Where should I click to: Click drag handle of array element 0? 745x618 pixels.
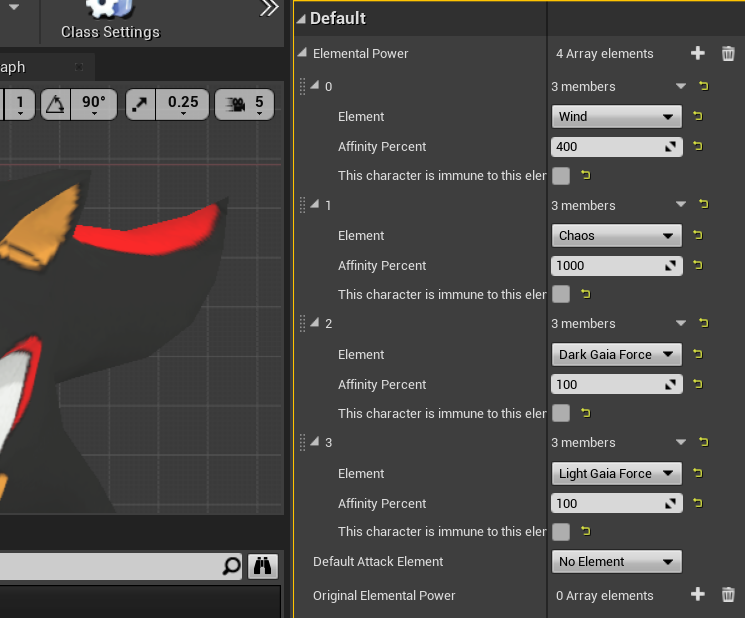[x=302, y=86]
